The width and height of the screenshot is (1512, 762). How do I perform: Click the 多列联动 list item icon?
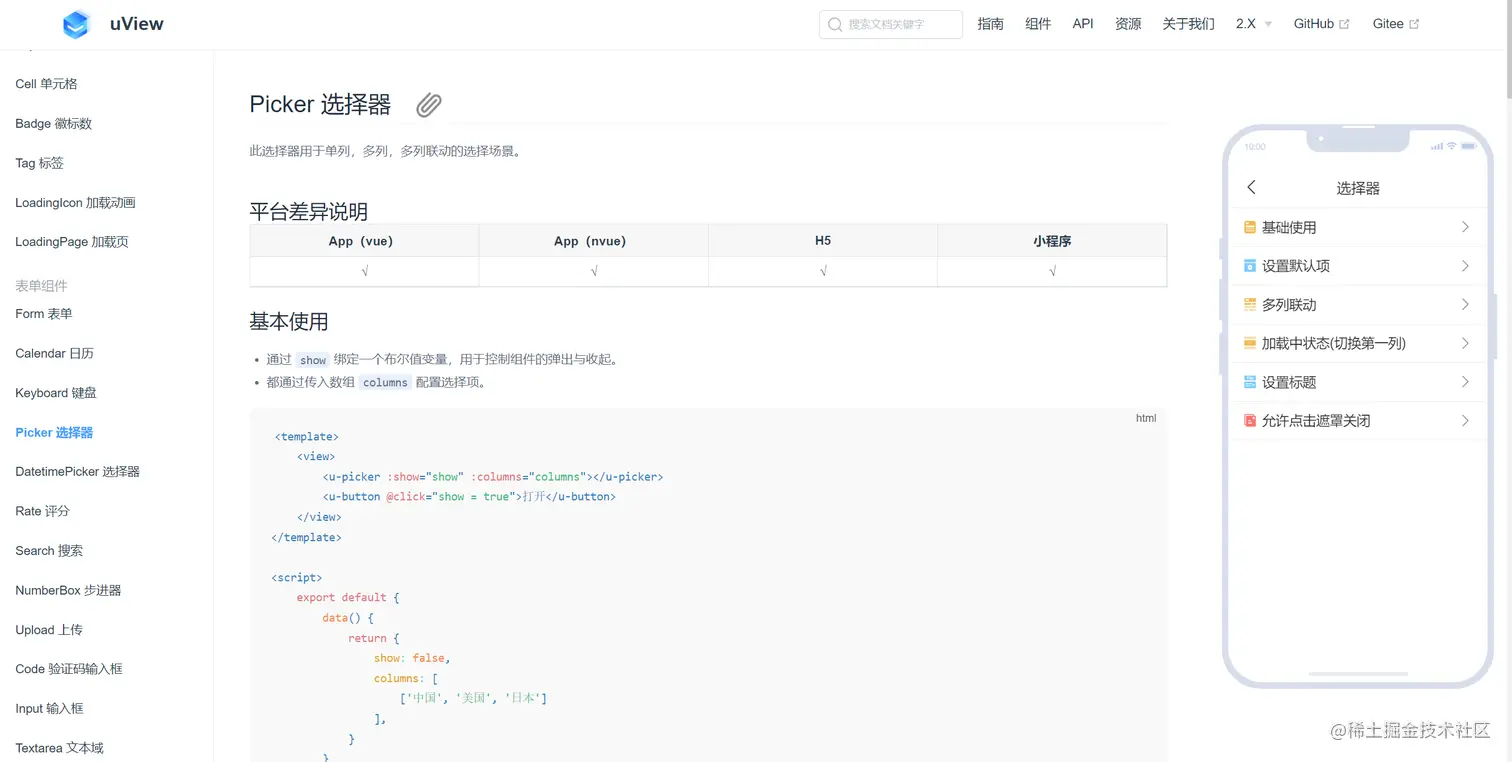click(1249, 304)
